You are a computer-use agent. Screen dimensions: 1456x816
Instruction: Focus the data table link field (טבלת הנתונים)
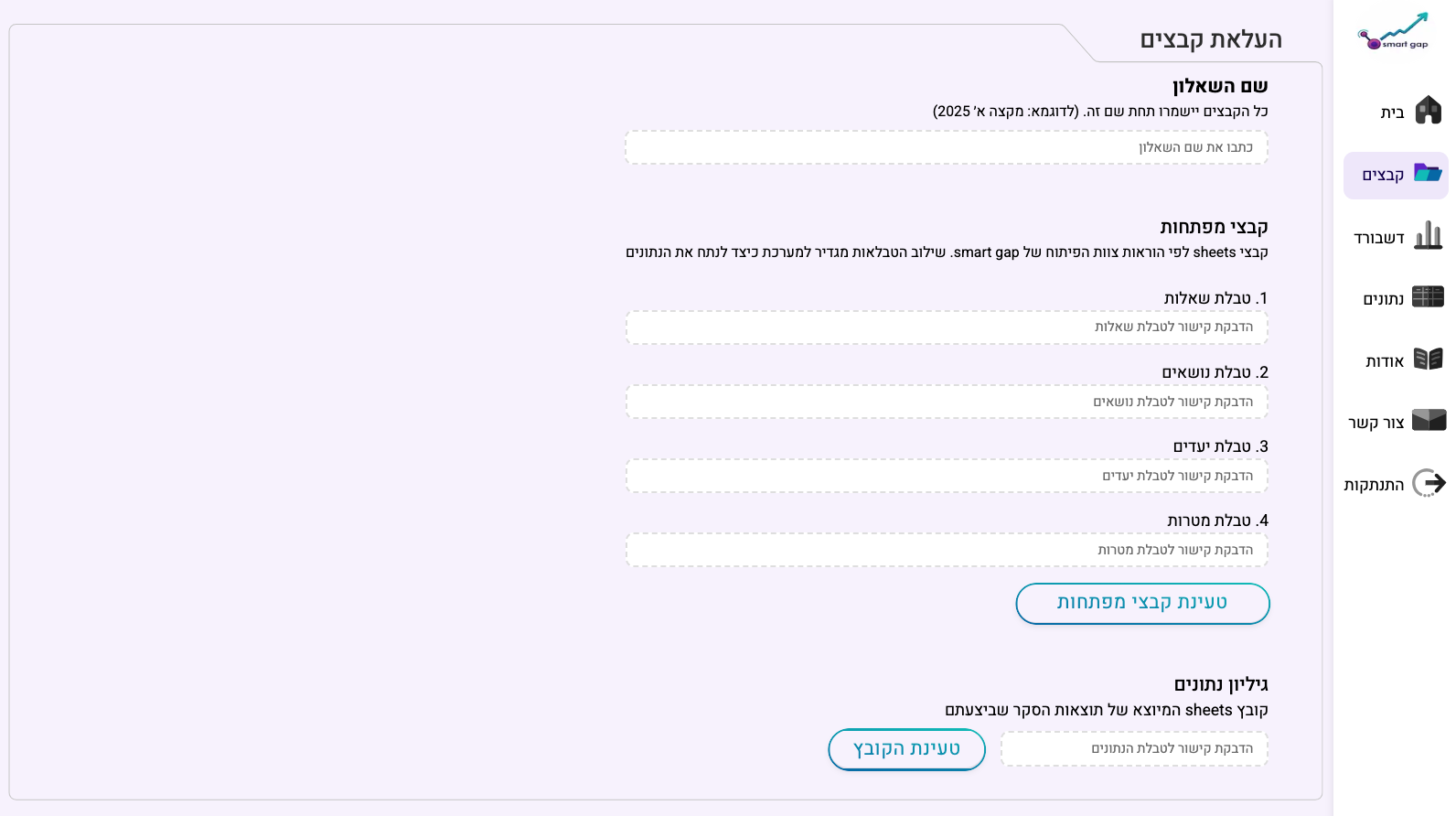[x=1135, y=748]
